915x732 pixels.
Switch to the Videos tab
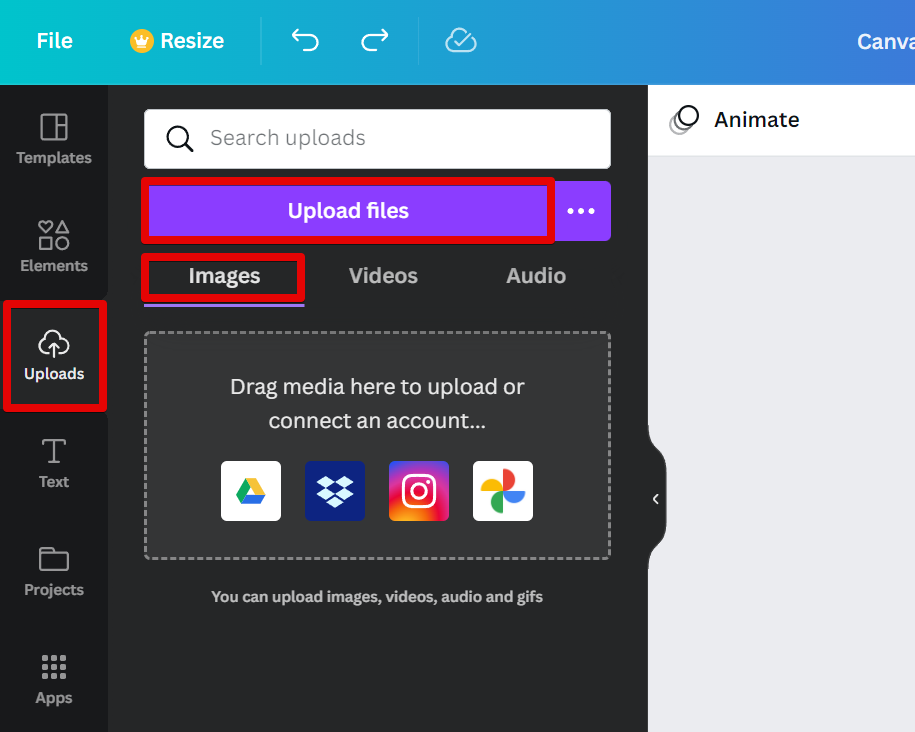[383, 276]
